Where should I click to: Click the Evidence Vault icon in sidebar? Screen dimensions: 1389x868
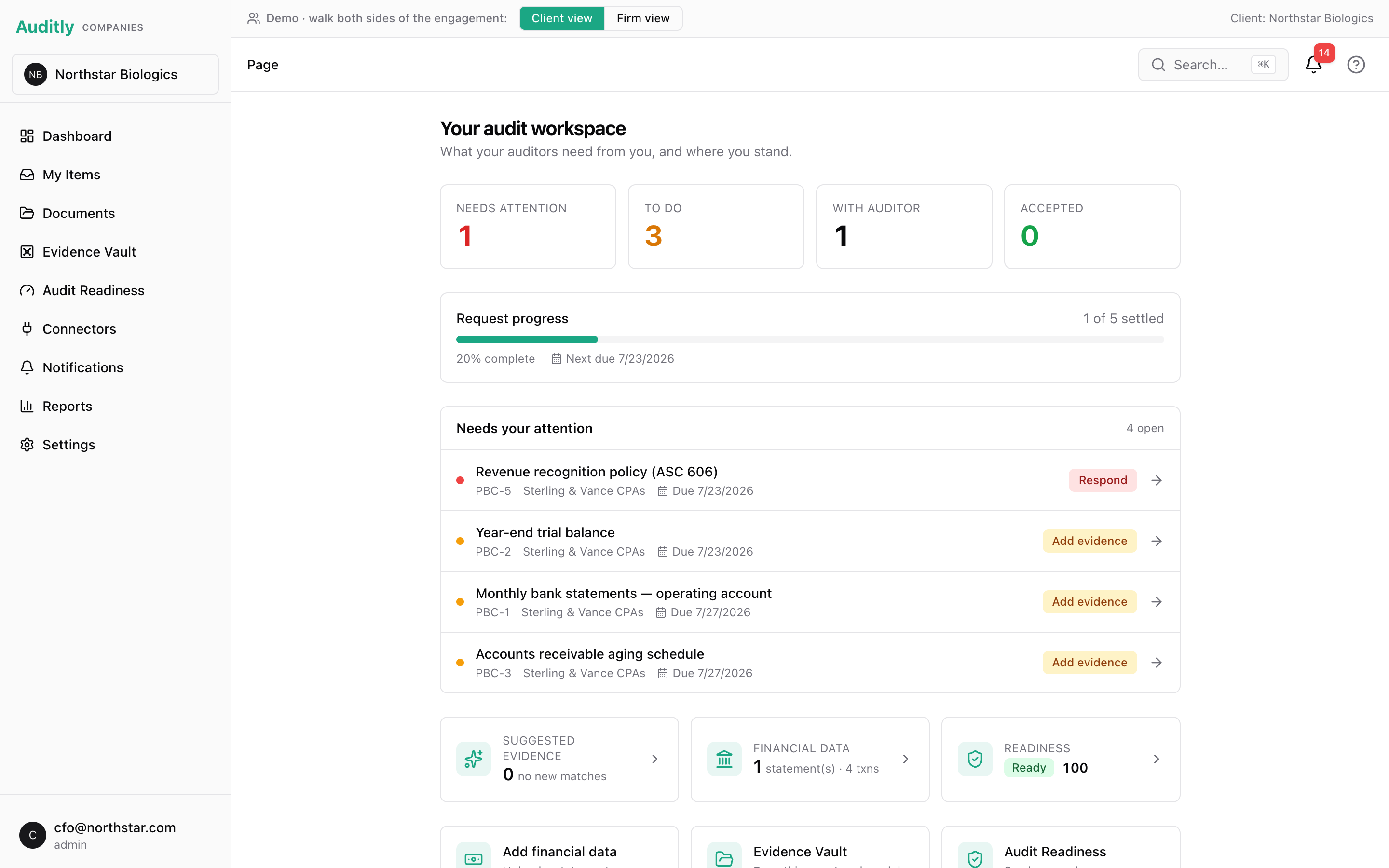click(27, 251)
